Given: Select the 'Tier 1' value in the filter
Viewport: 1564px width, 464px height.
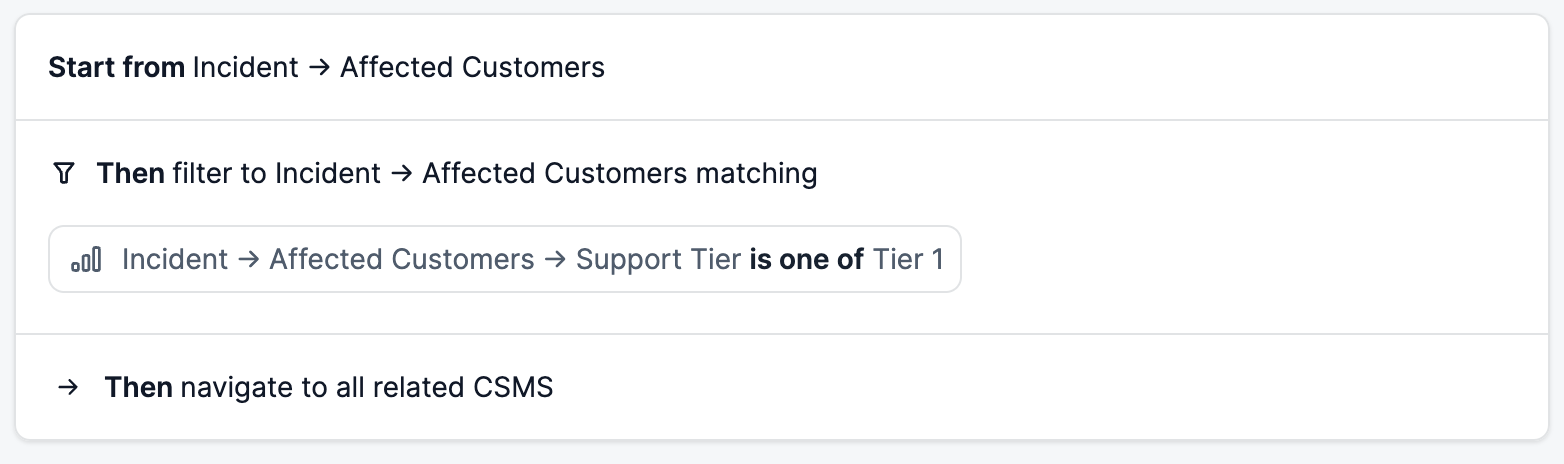Looking at the screenshot, I should point(908,260).
